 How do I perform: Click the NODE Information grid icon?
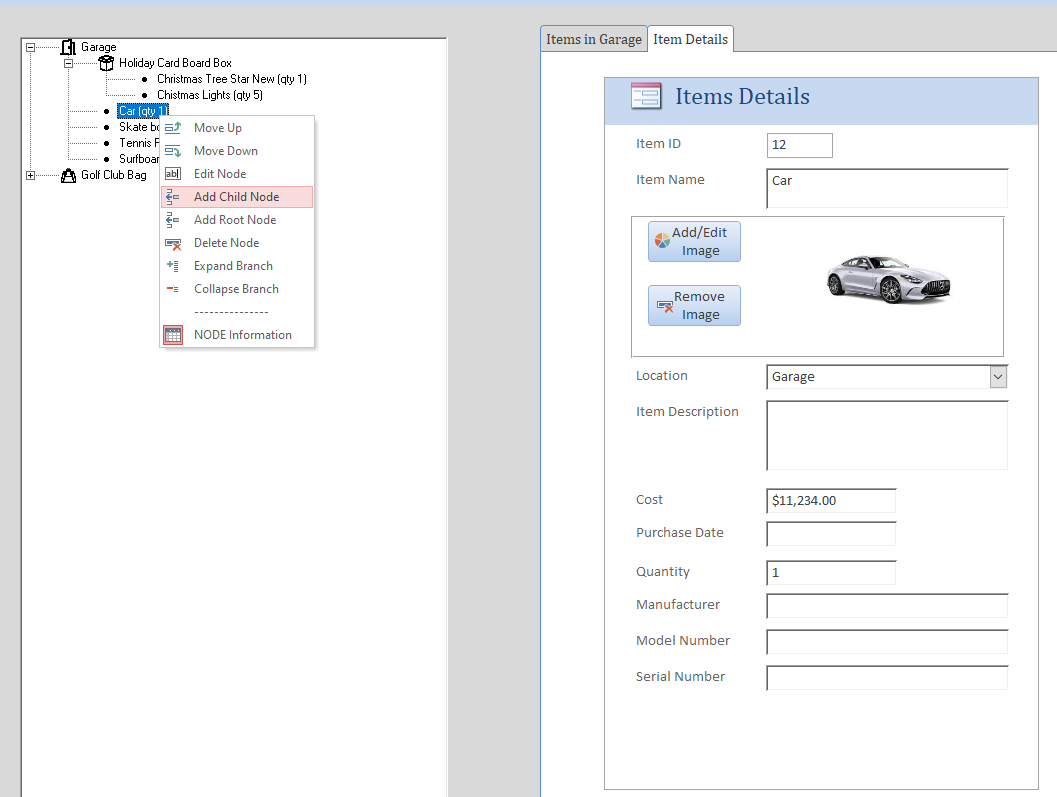point(173,335)
